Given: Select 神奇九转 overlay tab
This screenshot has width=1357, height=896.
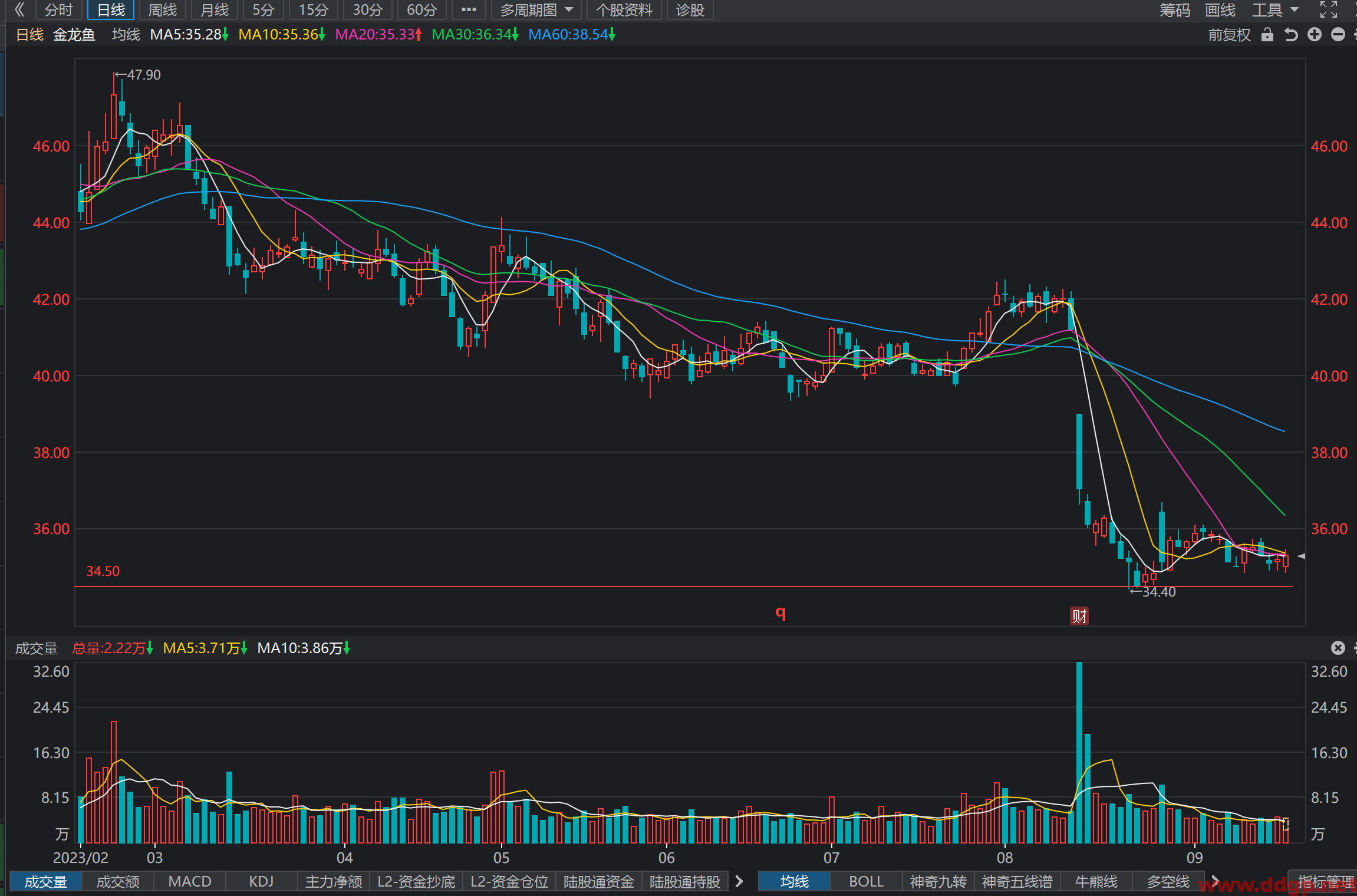Looking at the screenshot, I should pyautogui.click(x=938, y=882).
